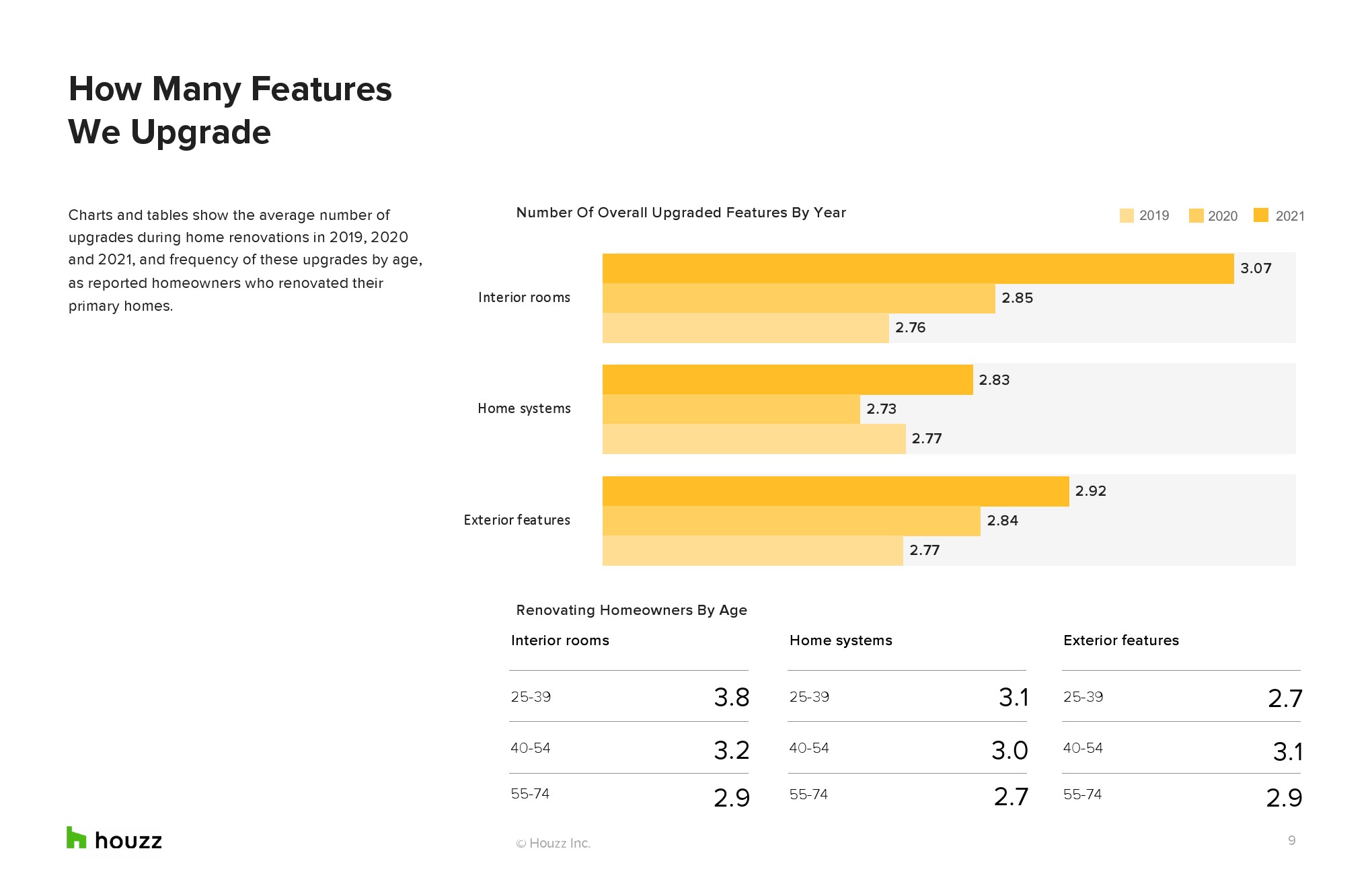The image size is (1372, 888).
Task: Select the Interior rooms 2.85 bar
Action: (798, 298)
